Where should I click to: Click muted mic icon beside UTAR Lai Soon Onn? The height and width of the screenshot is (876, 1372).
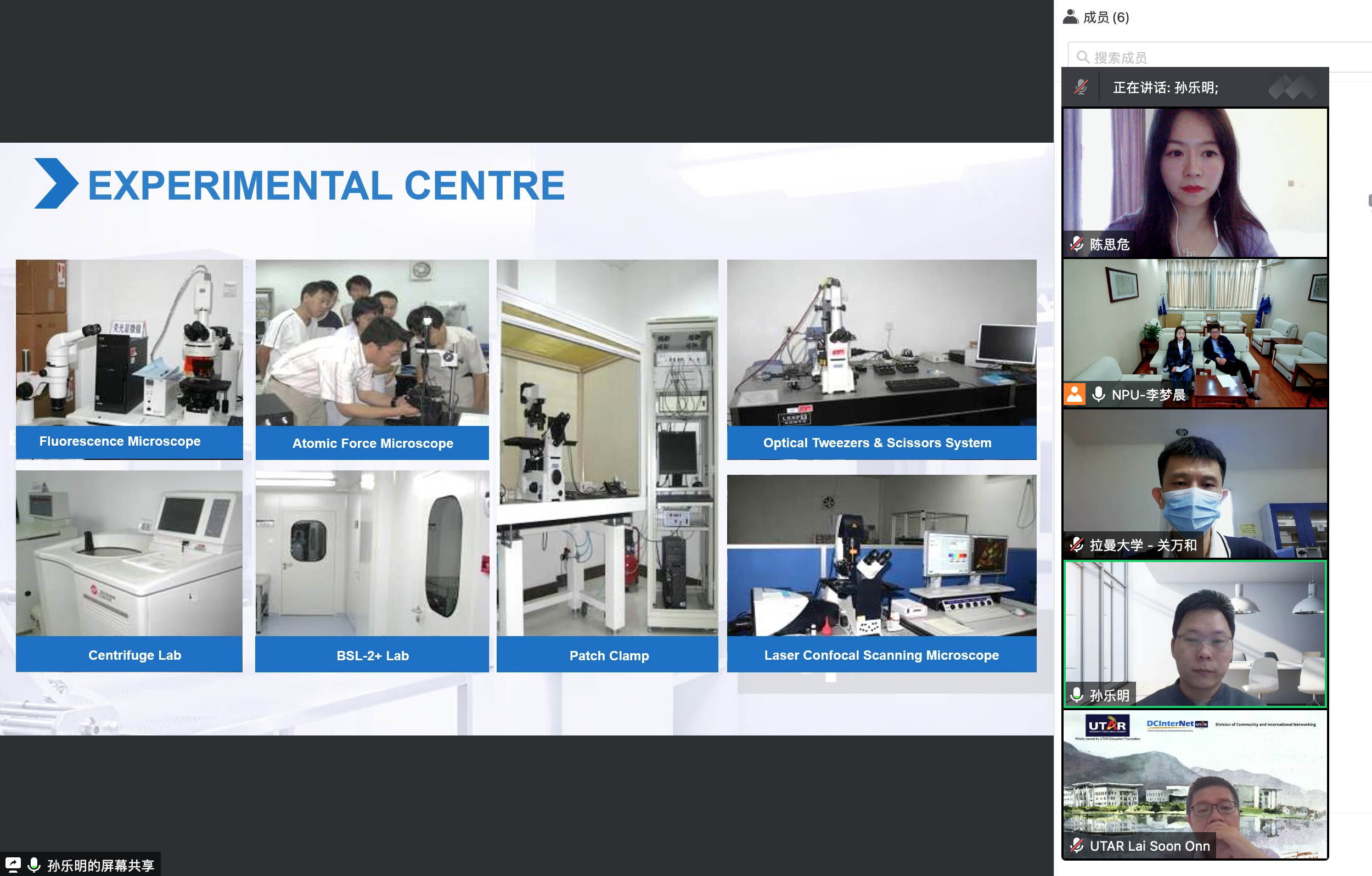pyautogui.click(x=1076, y=846)
